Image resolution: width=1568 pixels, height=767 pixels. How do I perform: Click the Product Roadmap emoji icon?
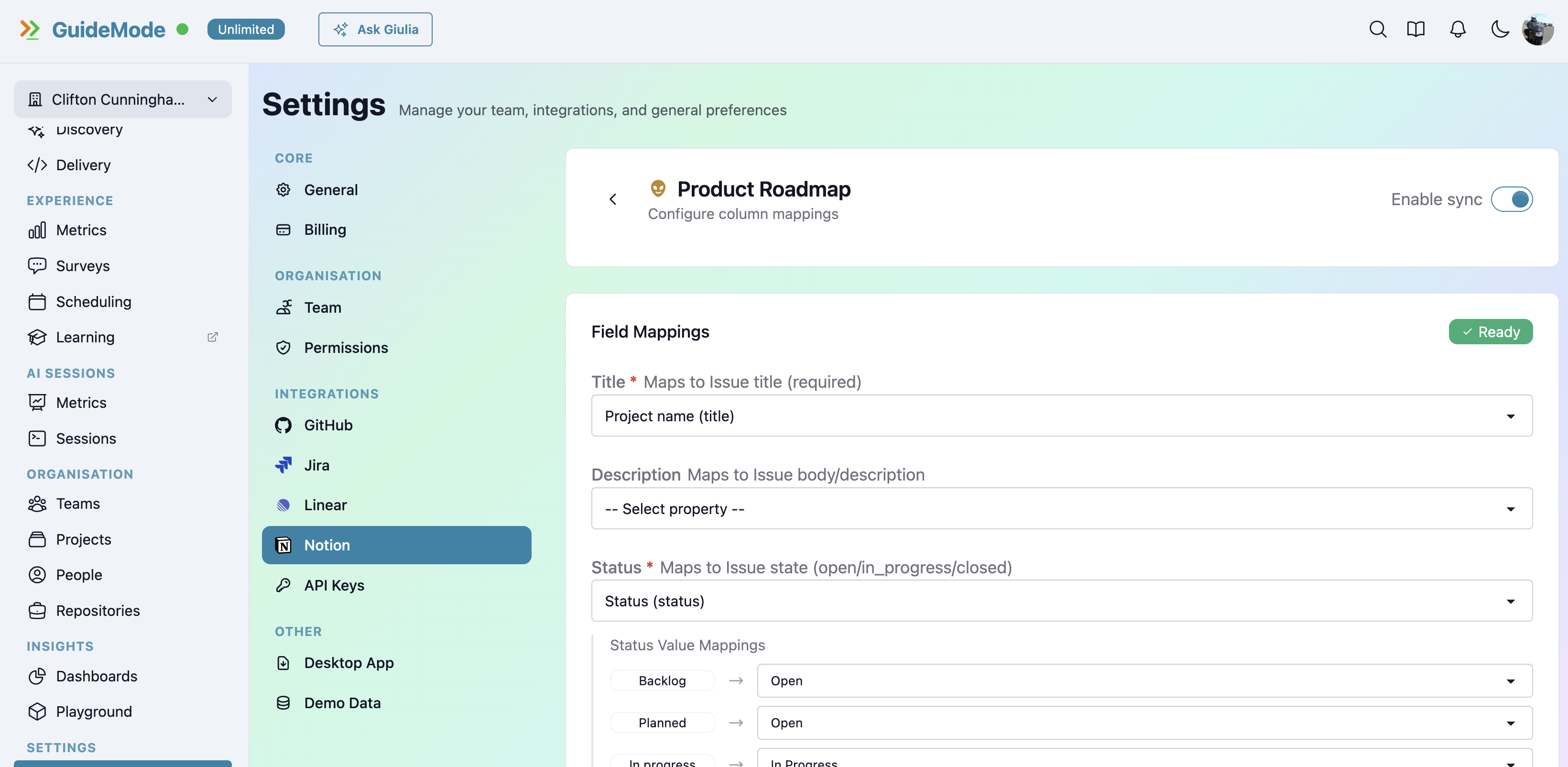point(657,189)
